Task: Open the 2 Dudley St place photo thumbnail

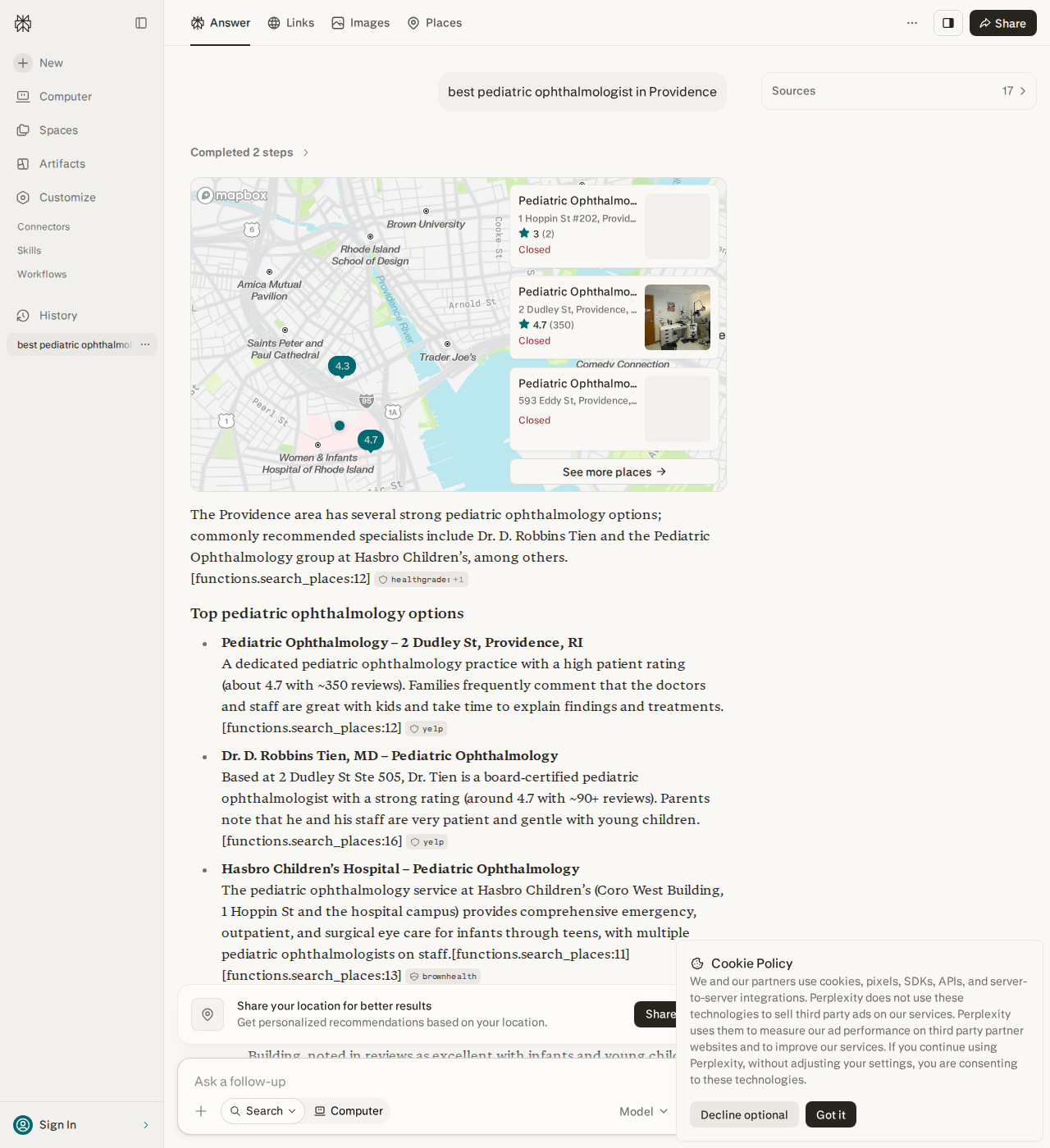Action: pos(678,317)
